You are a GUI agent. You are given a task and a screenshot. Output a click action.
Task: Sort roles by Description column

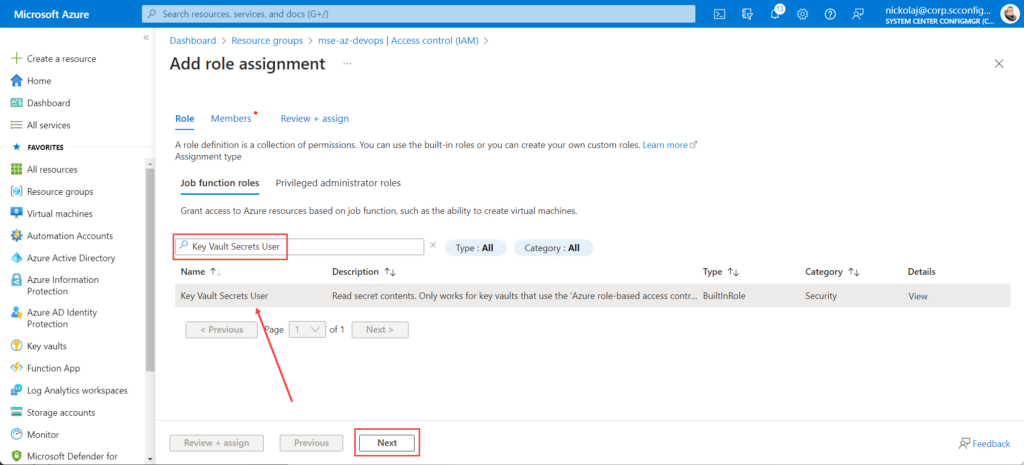tap(364, 272)
